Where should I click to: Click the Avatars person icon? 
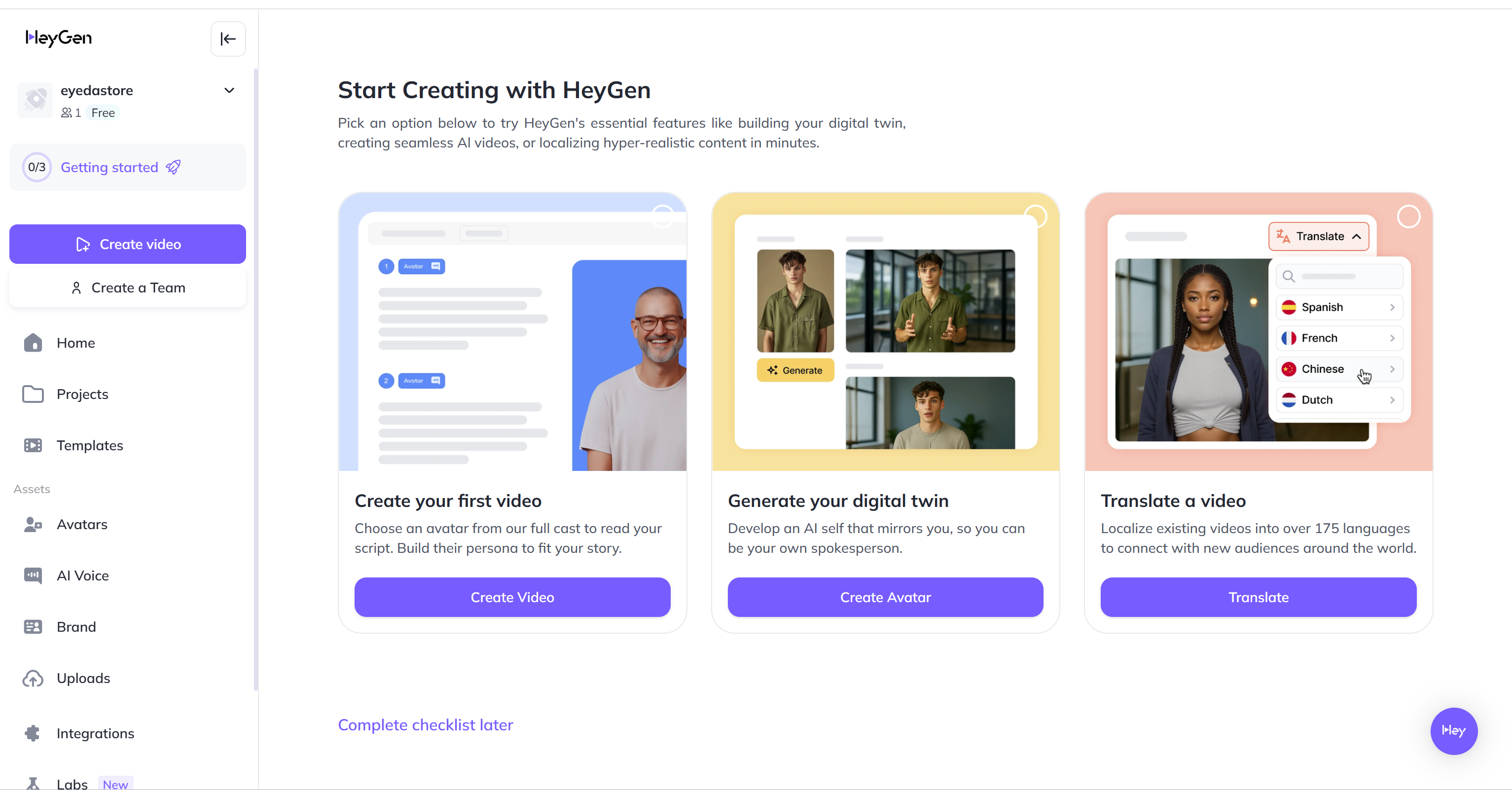click(33, 524)
